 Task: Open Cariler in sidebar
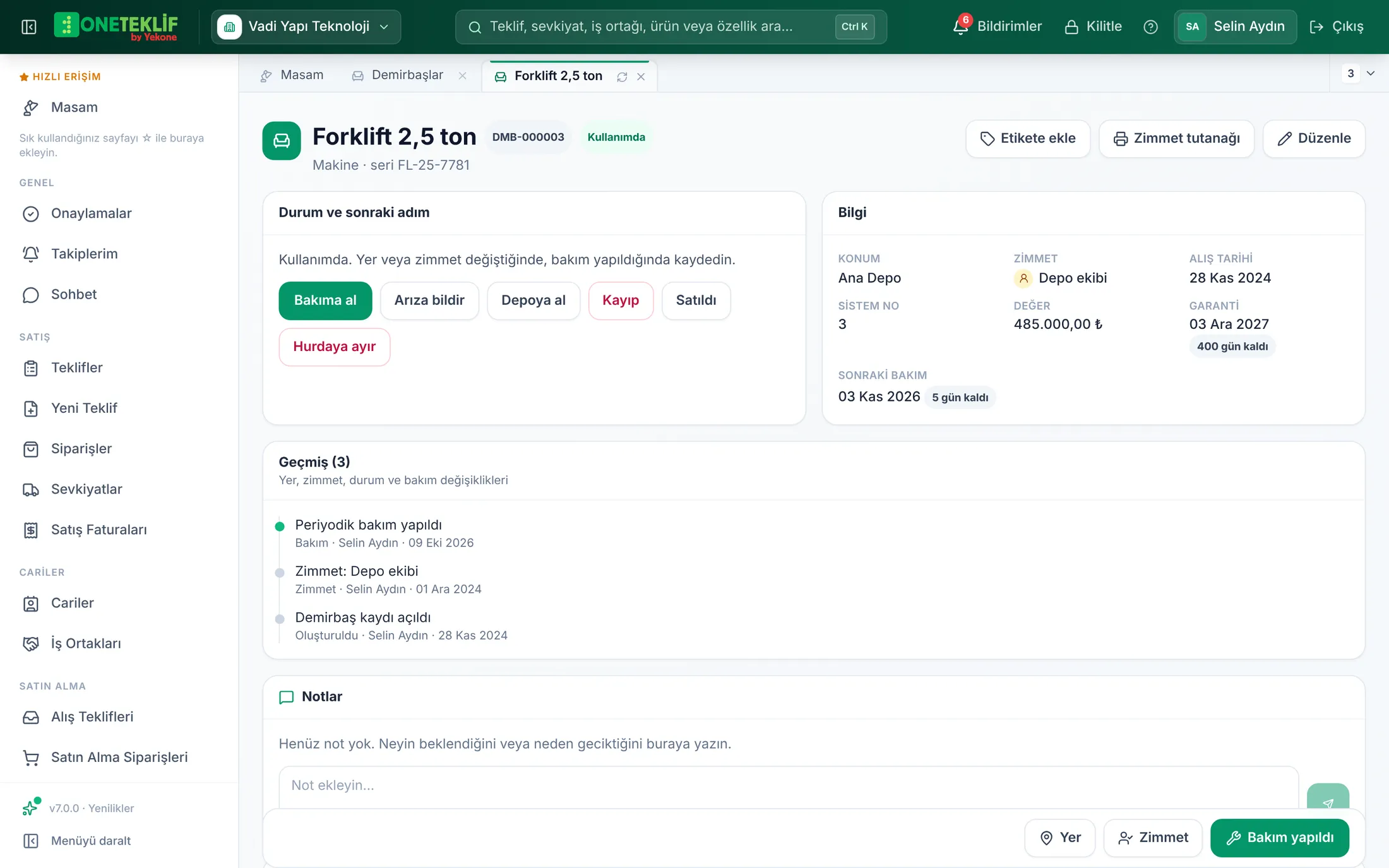[x=119, y=603]
